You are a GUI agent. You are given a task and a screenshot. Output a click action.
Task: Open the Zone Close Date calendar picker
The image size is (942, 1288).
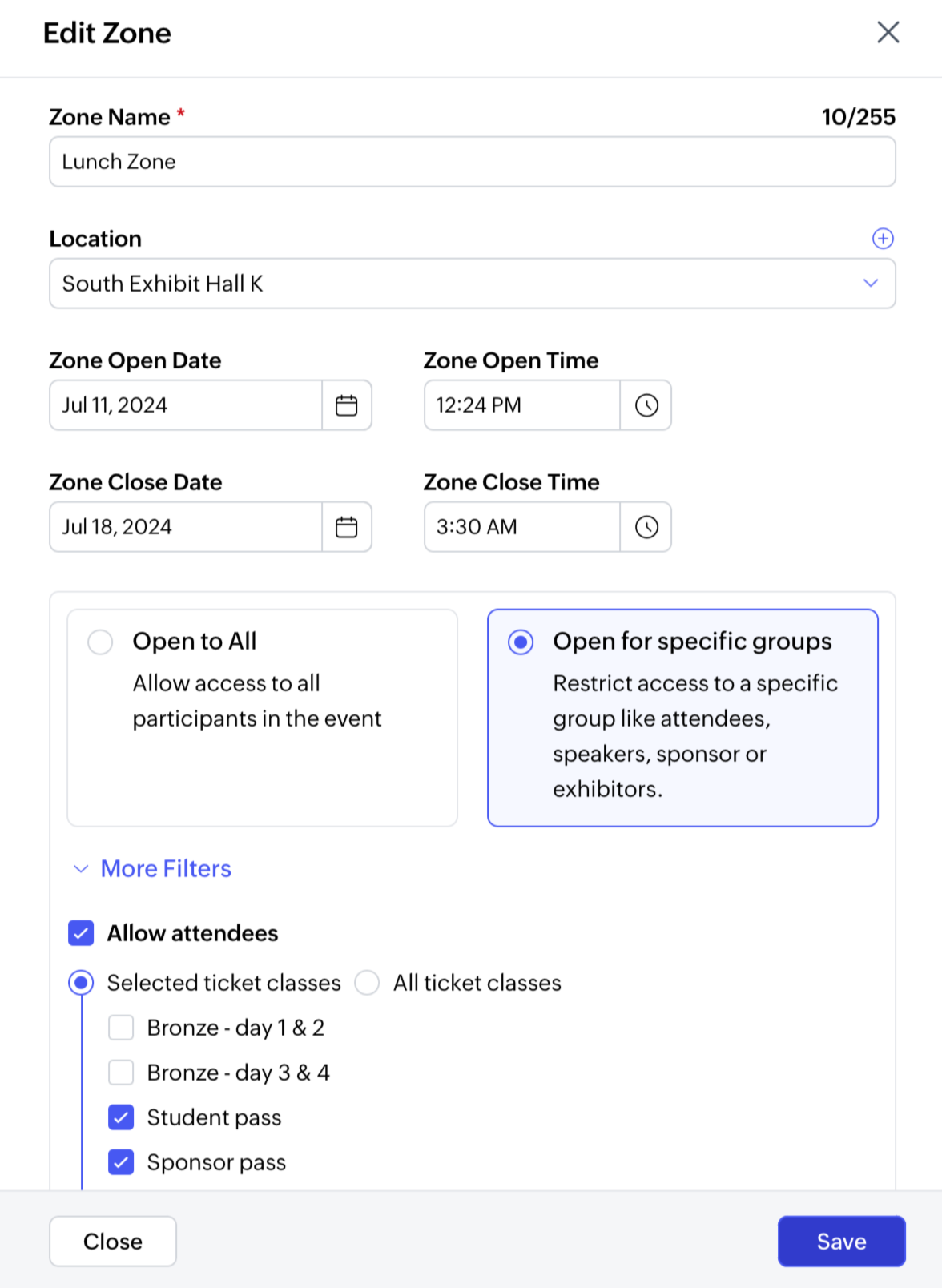click(x=346, y=527)
